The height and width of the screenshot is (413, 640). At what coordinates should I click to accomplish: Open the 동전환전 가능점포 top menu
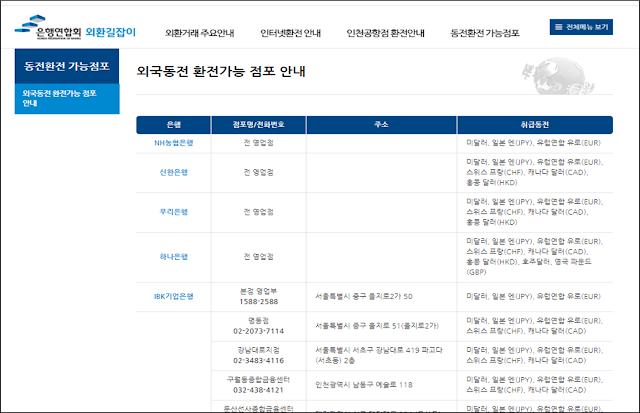(x=485, y=33)
